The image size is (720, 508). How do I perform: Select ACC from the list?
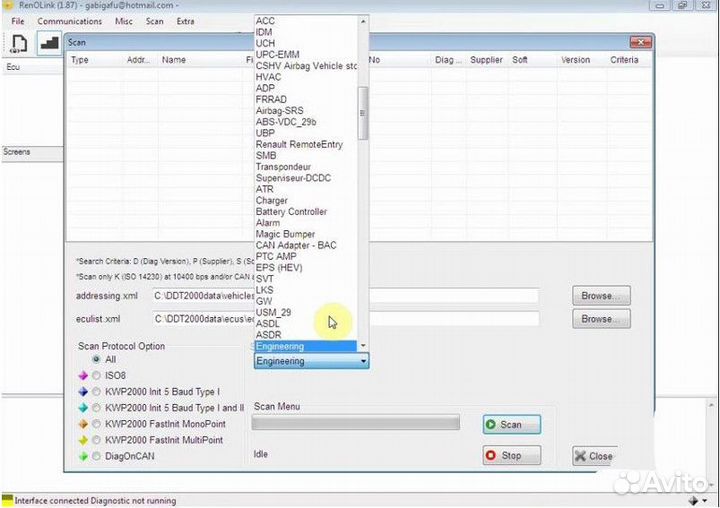coord(305,21)
